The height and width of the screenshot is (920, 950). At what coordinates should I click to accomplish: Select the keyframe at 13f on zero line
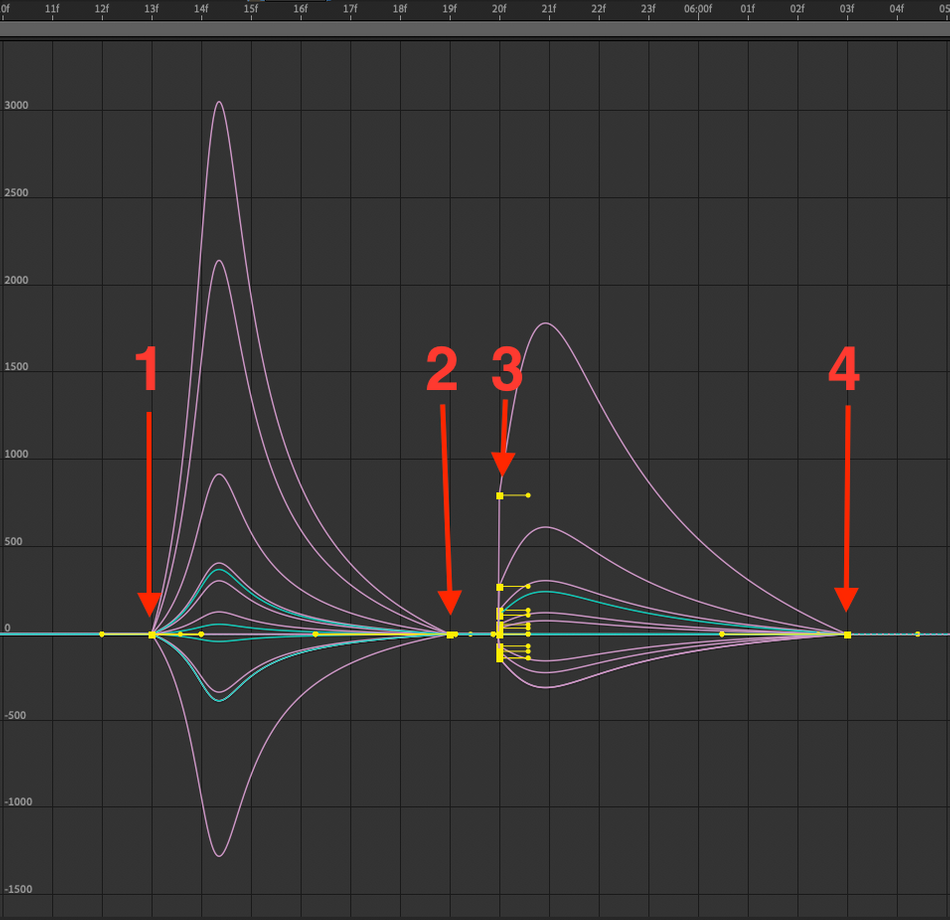tap(152, 635)
